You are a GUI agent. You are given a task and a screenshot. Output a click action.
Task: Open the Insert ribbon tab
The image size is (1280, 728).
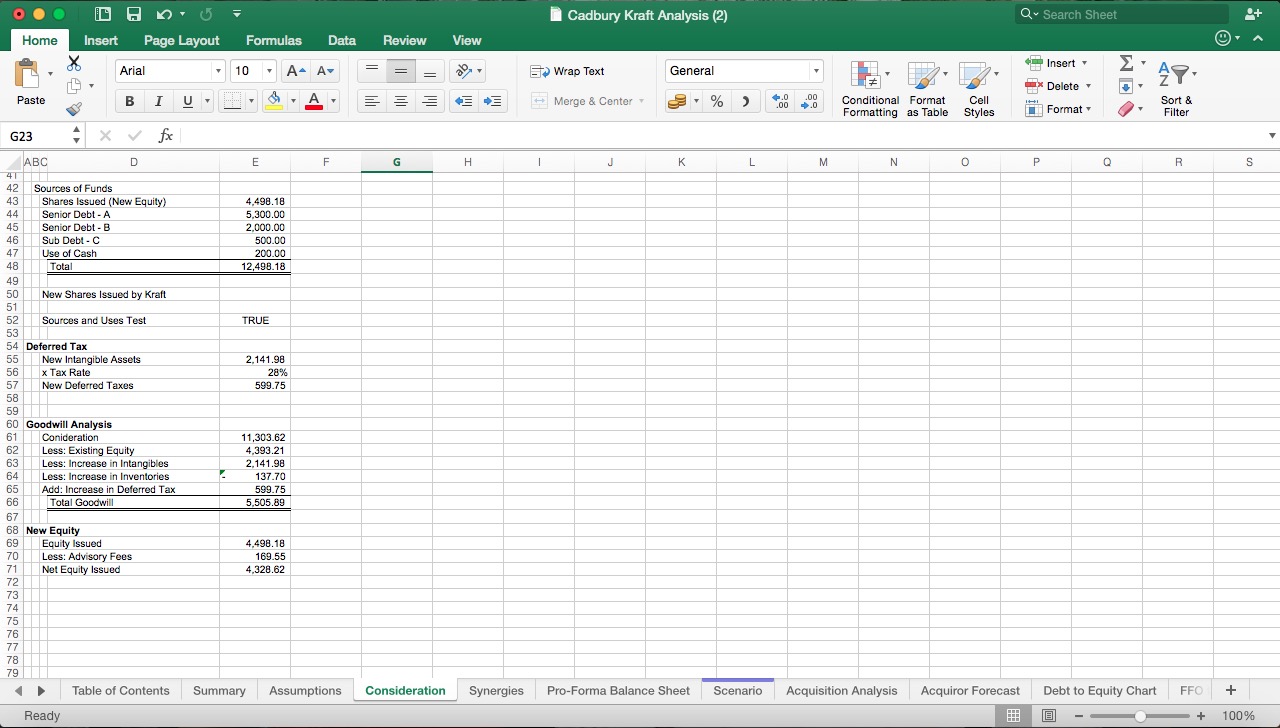click(100, 40)
